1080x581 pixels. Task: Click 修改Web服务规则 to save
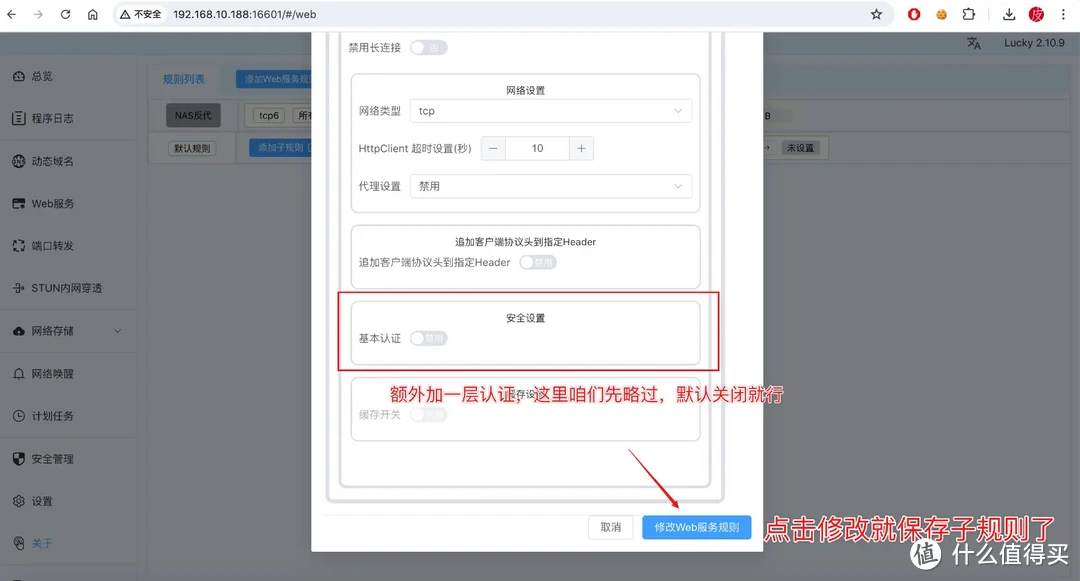pyautogui.click(x=696, y=527)
